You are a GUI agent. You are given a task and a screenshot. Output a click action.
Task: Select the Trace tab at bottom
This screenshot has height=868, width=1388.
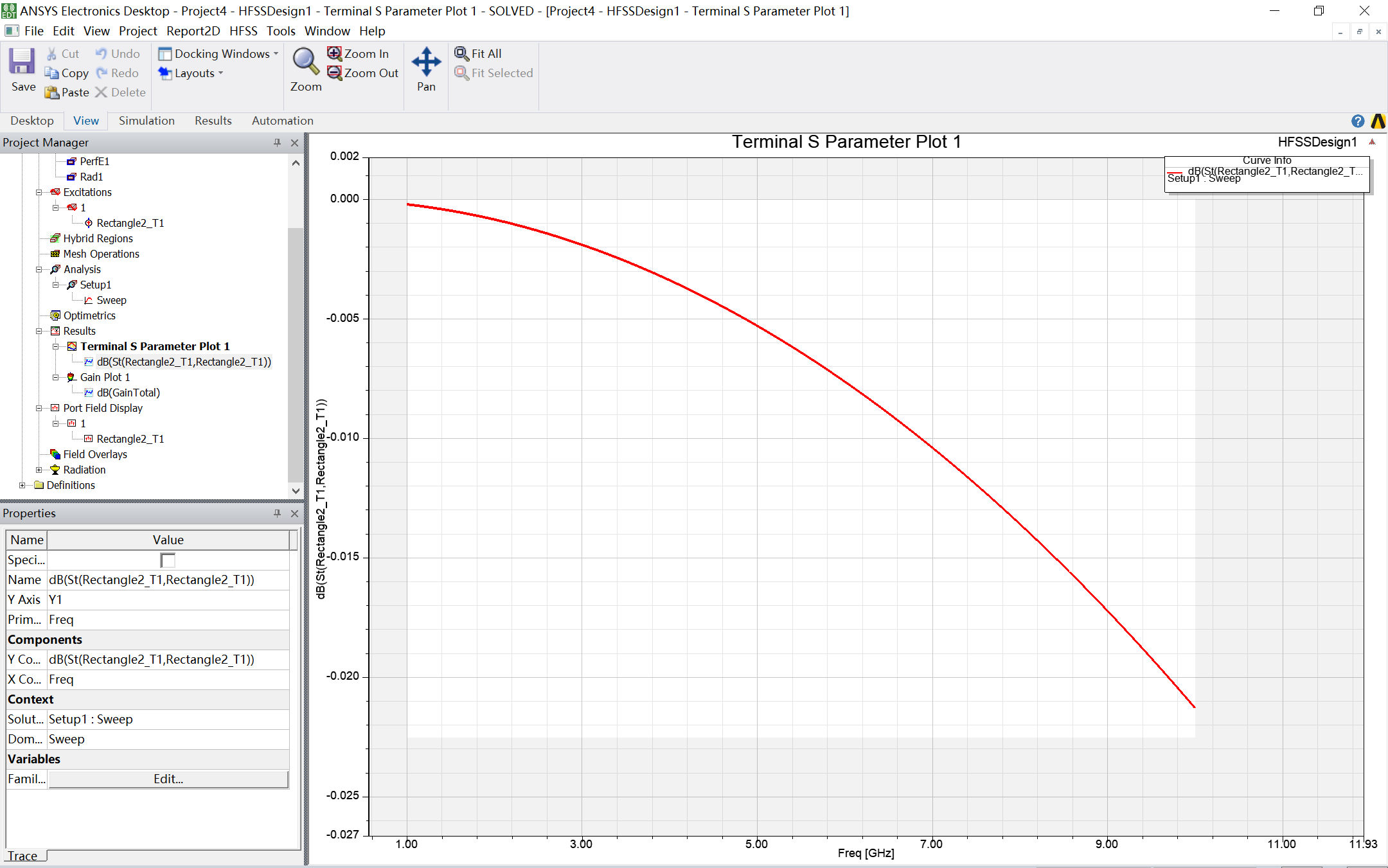[23, 856]
